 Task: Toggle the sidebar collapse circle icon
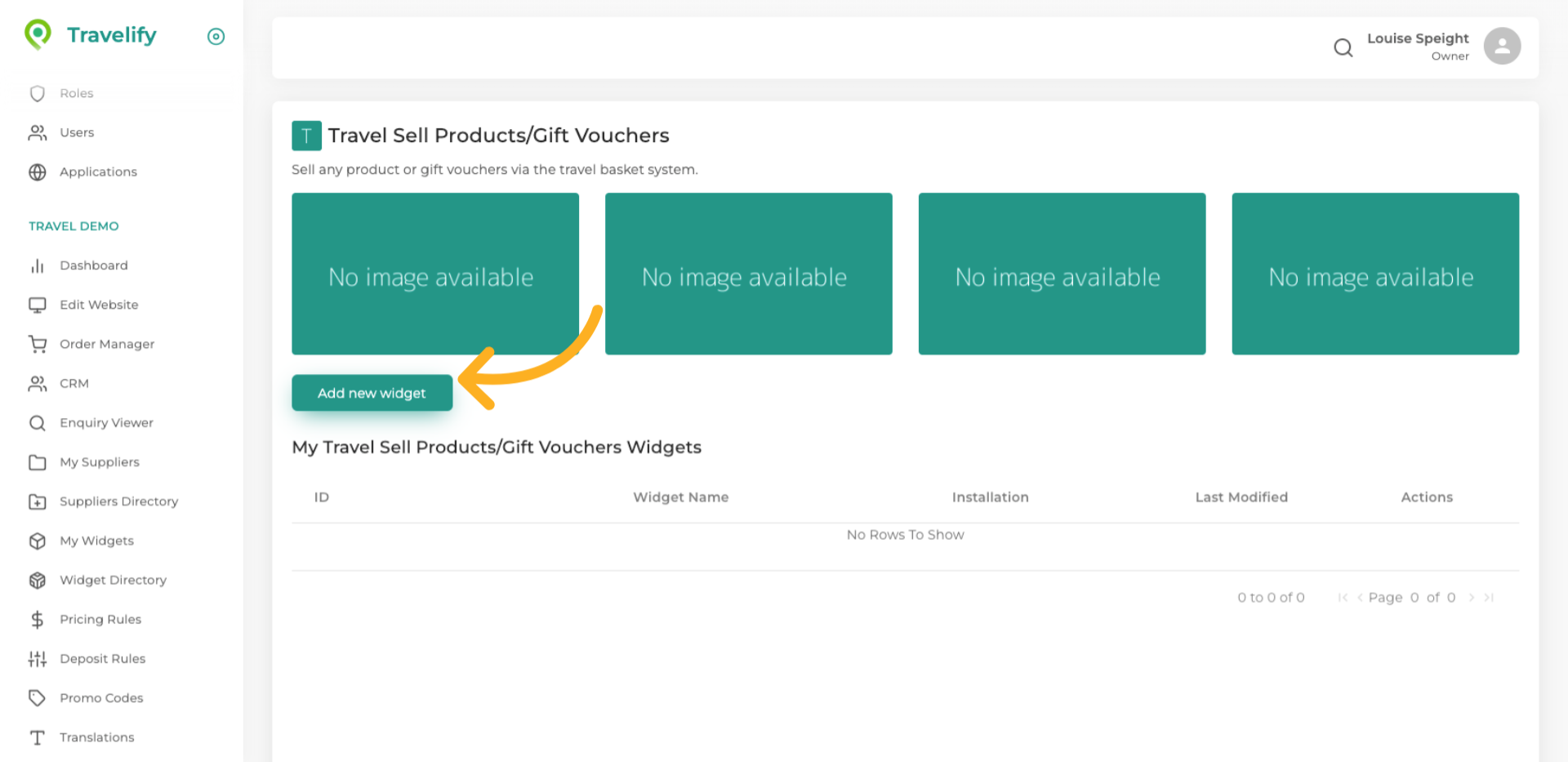tap(216, 36)
